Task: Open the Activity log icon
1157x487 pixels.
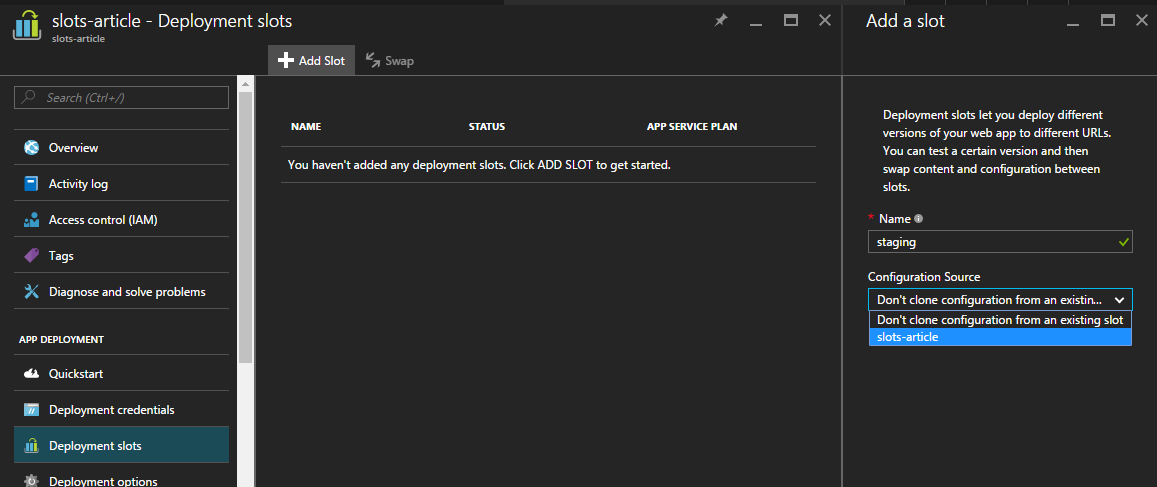Action: click(31, 184)
